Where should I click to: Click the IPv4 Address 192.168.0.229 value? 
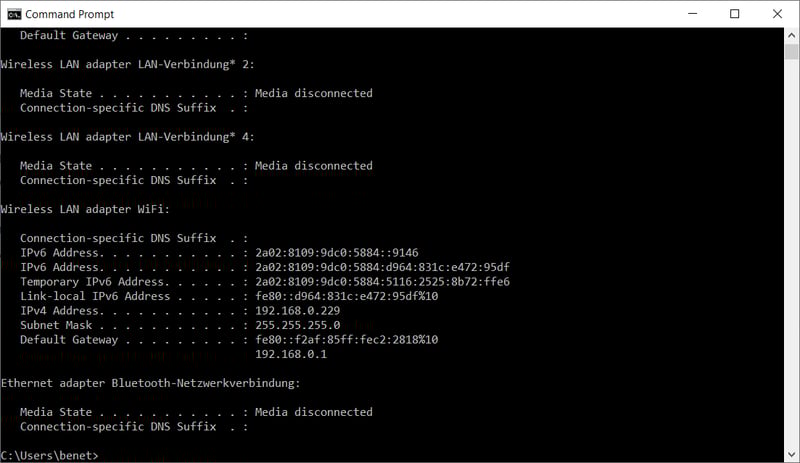point(297,310)
